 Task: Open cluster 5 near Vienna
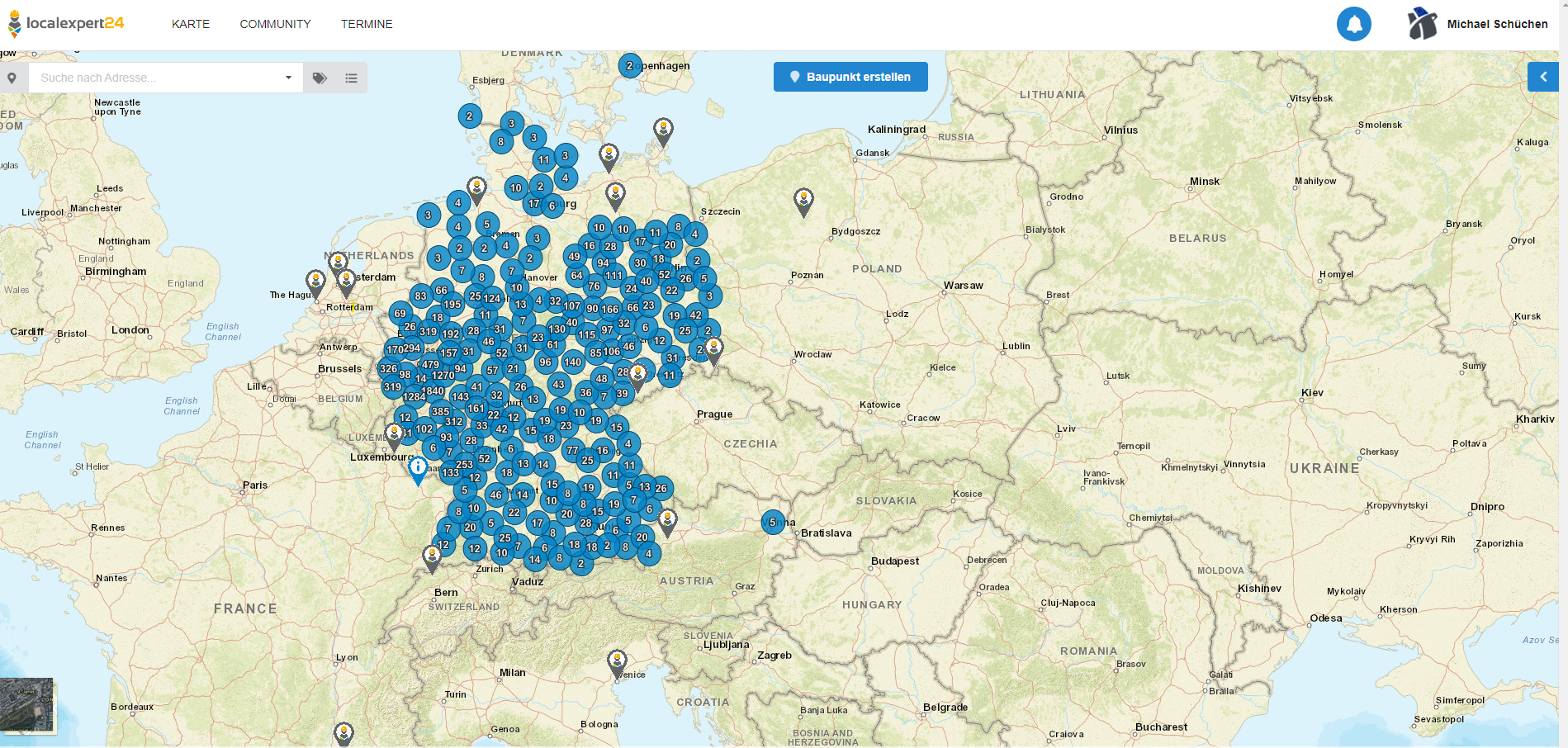[x=773, y=523]
